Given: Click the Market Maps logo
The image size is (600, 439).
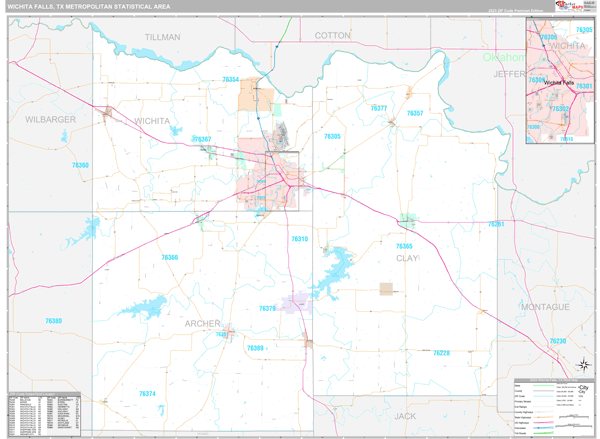Looking at the screenshot, I should [x=545, y=7].
